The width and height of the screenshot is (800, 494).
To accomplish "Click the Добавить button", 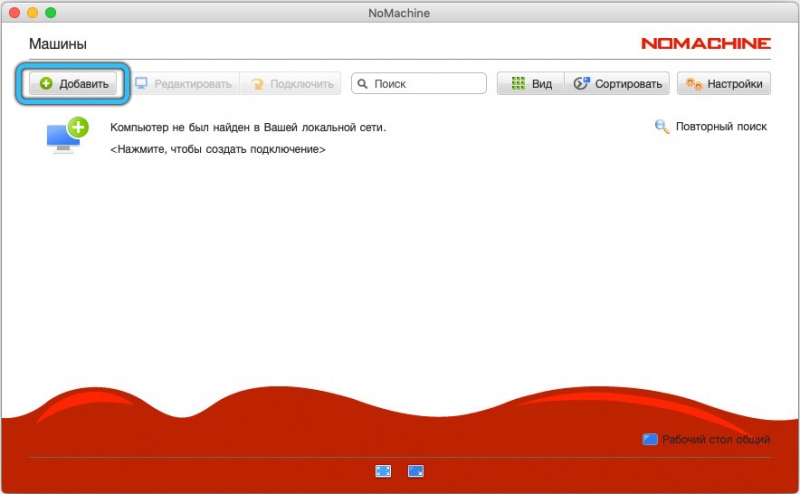I will pos(73,84).
